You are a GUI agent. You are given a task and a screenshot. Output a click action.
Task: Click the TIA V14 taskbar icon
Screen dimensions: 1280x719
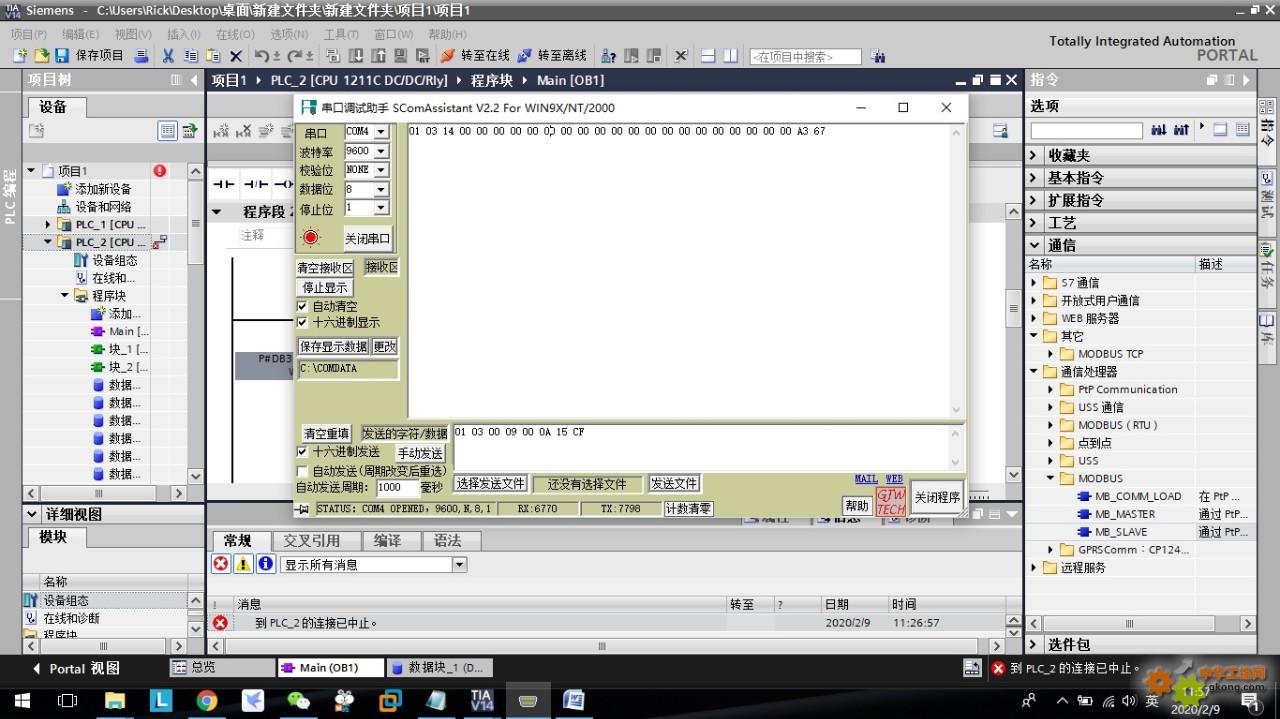point(482,700)
